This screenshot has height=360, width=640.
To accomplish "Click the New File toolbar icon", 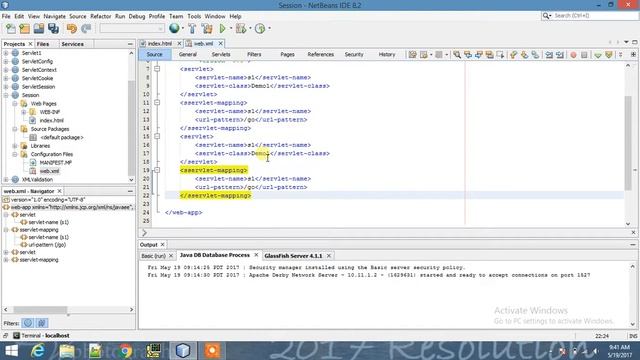I will pyautogui.click(x=11, y=29).
